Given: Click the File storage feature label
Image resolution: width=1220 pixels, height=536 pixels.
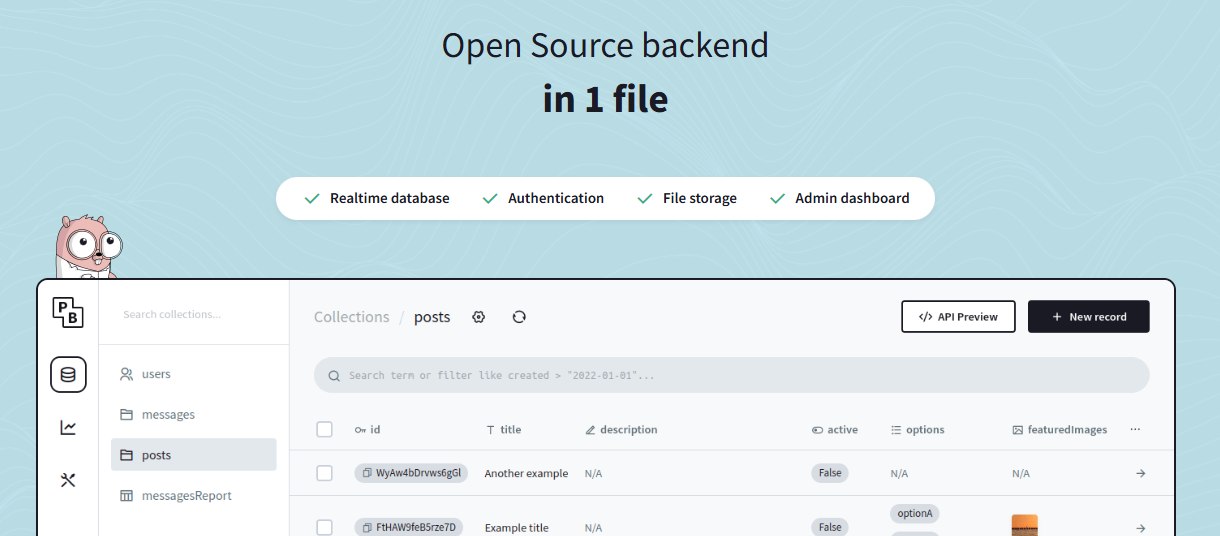Looking at the screenshot, I should coord(700,198).
